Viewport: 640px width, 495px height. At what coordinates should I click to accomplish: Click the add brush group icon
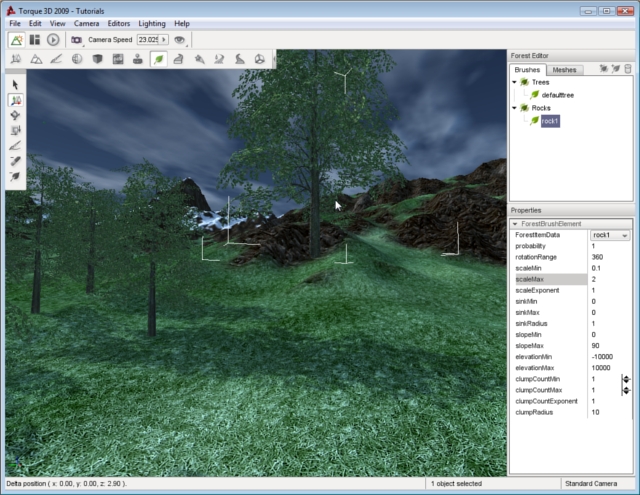point(604,70)
